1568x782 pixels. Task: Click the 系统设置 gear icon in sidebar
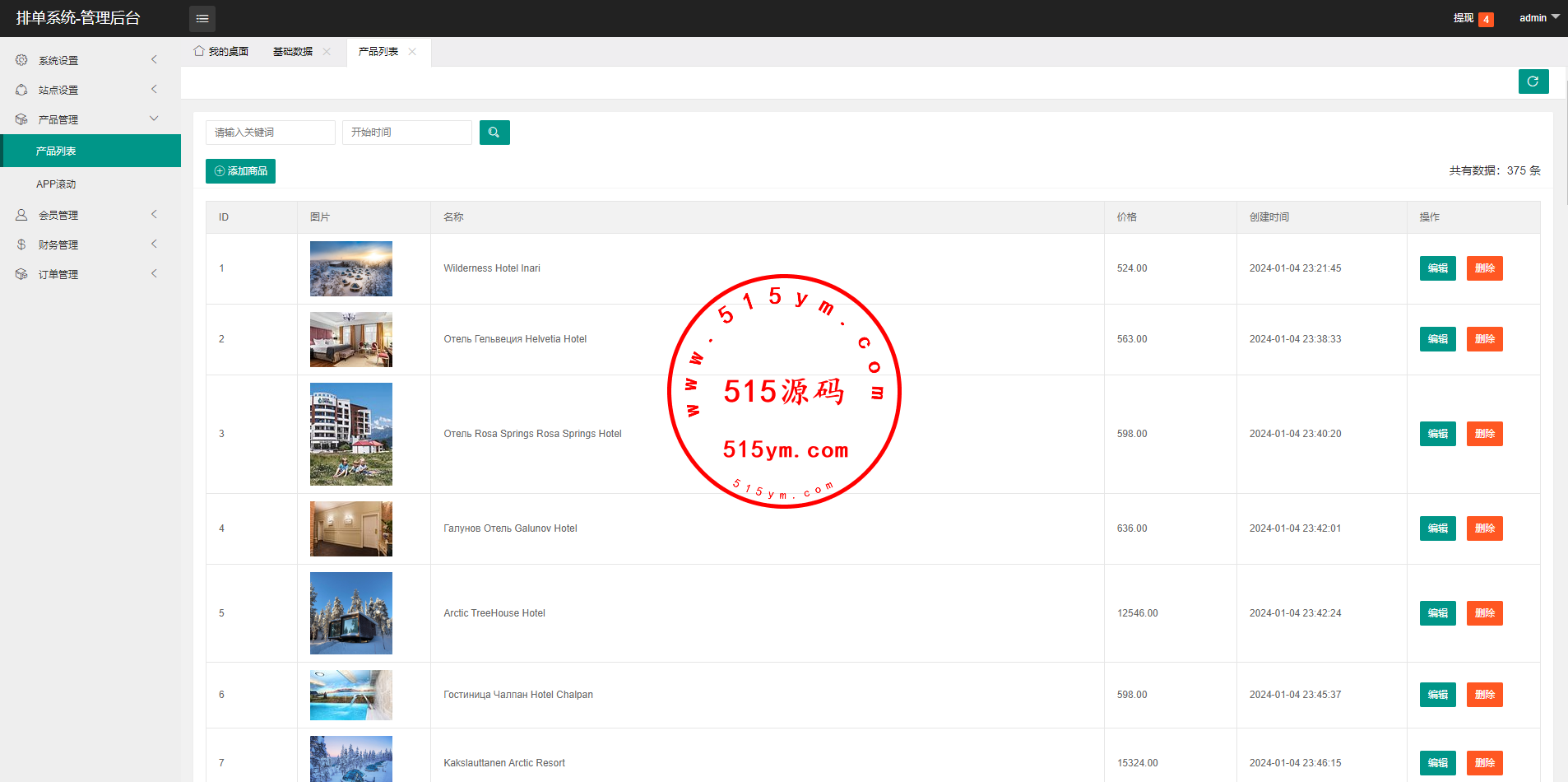(x=21, y=60)
